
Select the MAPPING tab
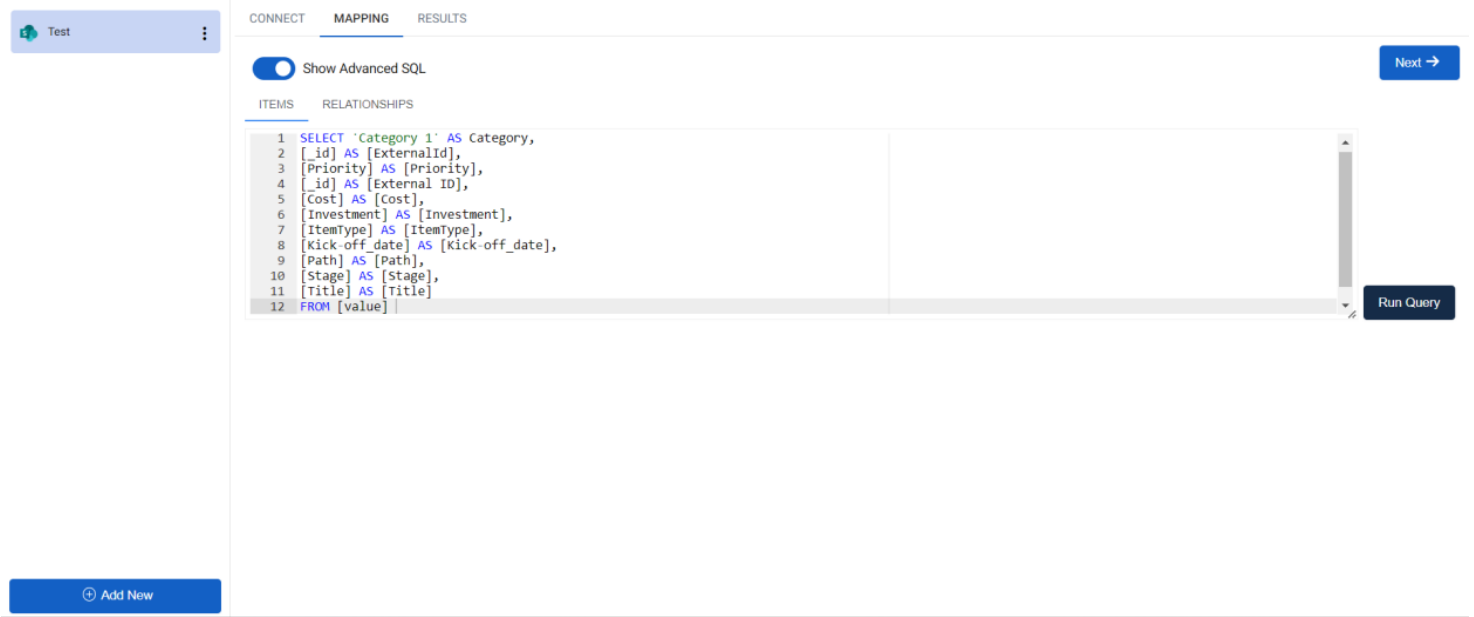pyautogui.click(x=361, y=18)
